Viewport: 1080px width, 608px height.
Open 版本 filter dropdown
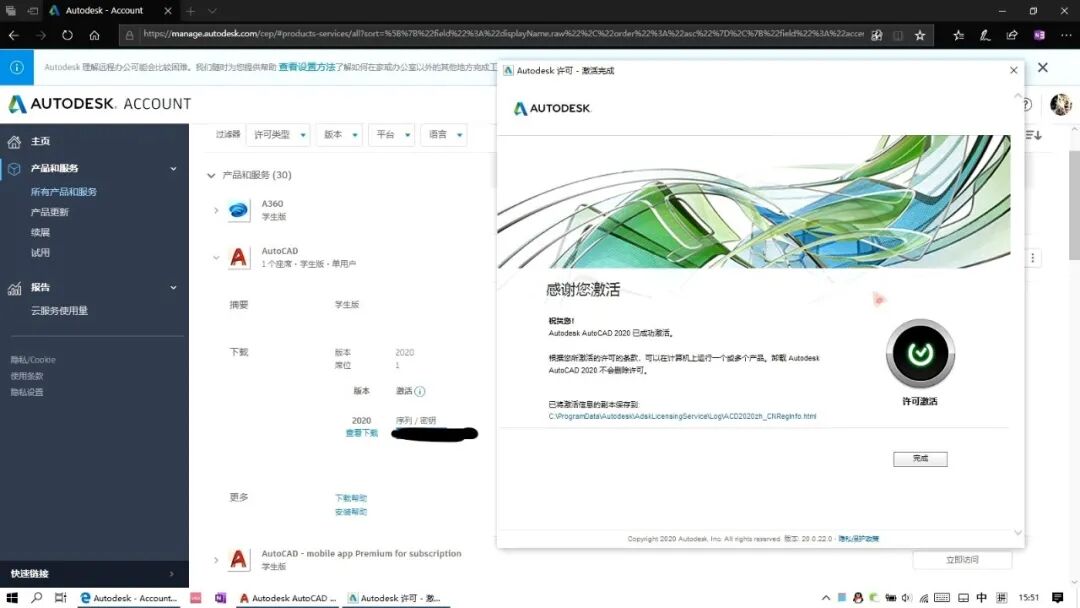click(340, 134)
